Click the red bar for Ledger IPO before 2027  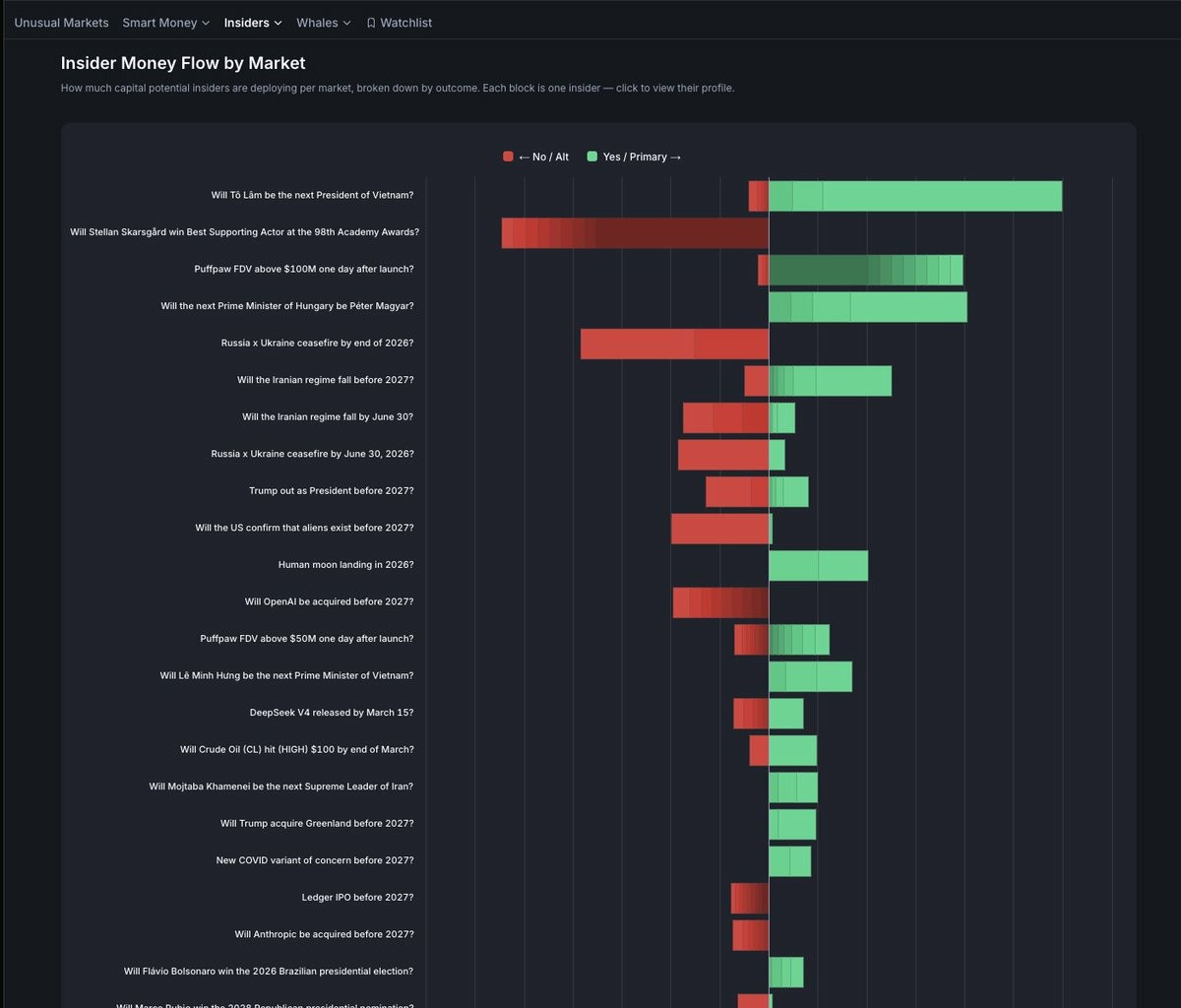pyautogui.click(x=750, y=898)
